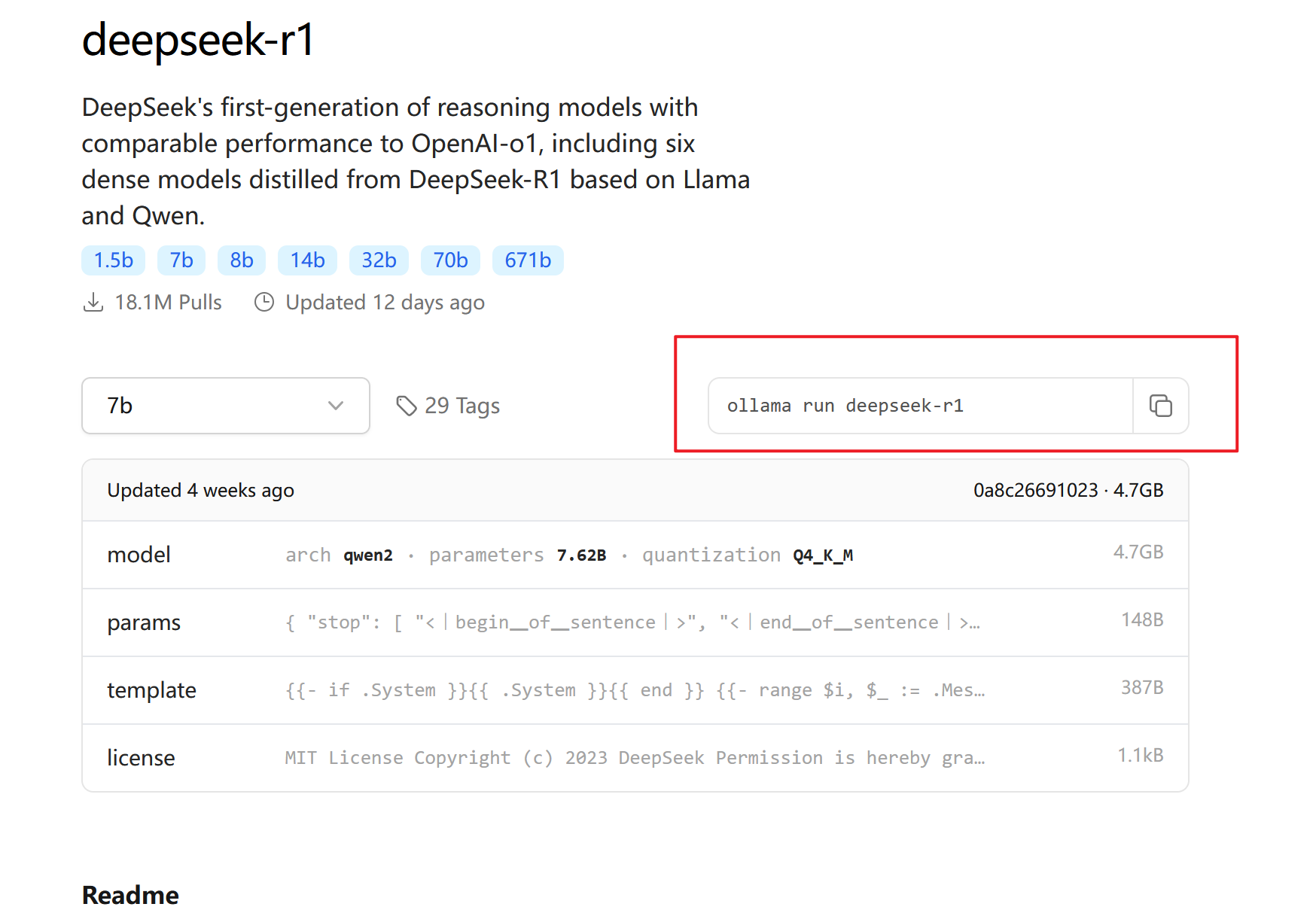Select the 14b variant pill
1316x916 pixels.
click(307, 260)
